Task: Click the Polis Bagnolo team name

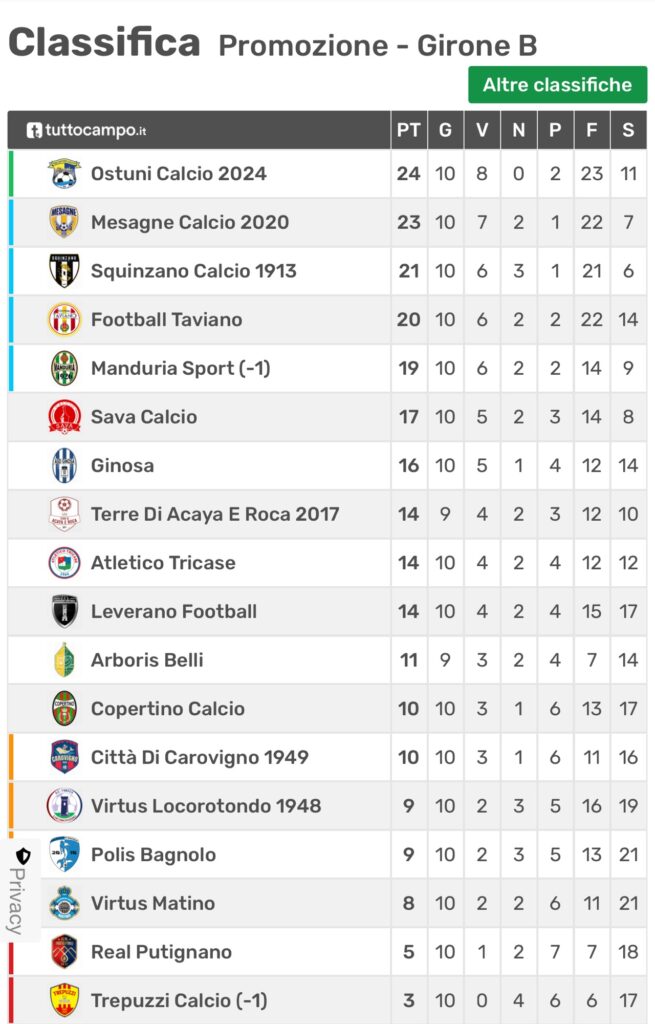Action: pos(153,855)
